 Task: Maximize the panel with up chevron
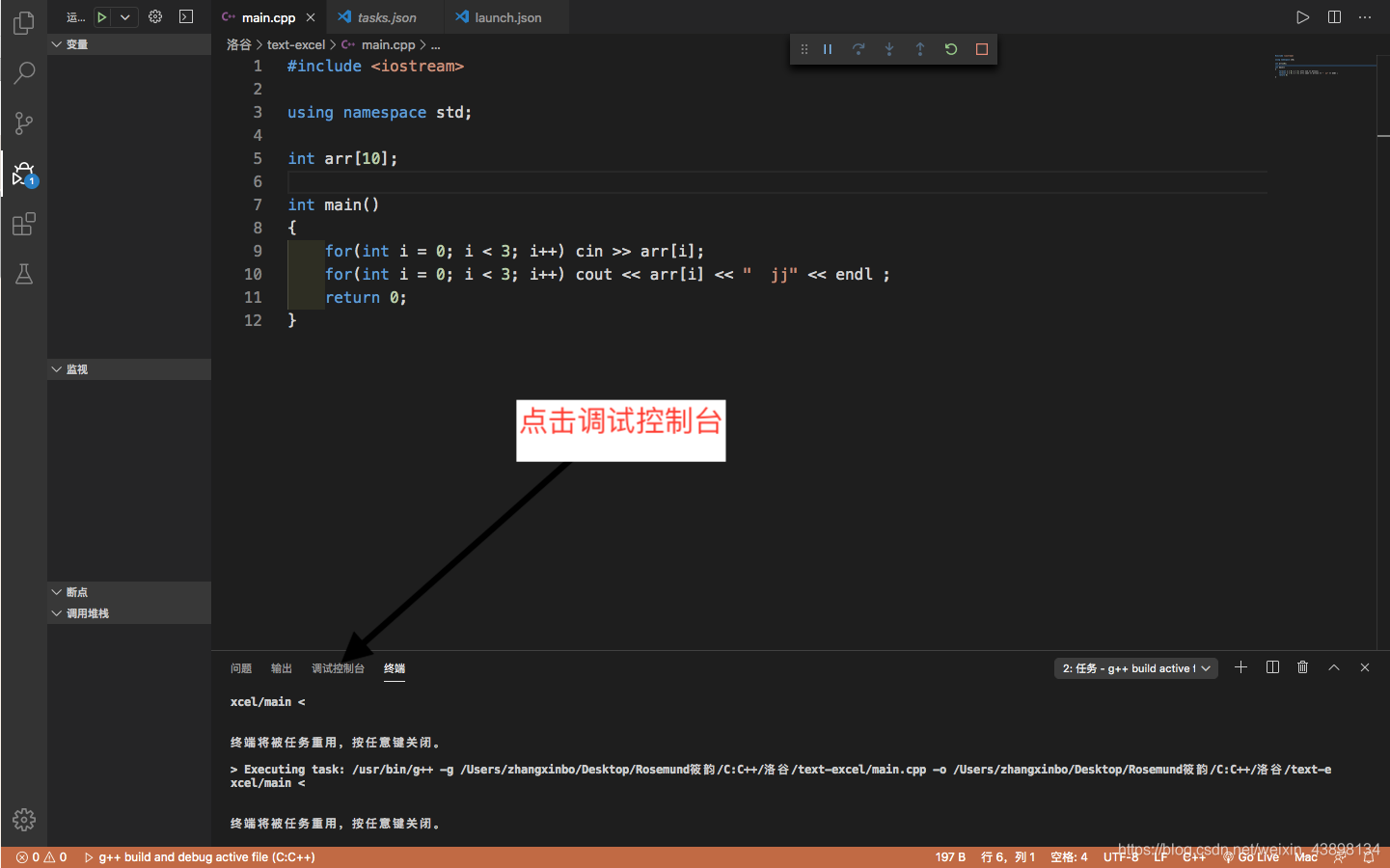(1334, 667)
